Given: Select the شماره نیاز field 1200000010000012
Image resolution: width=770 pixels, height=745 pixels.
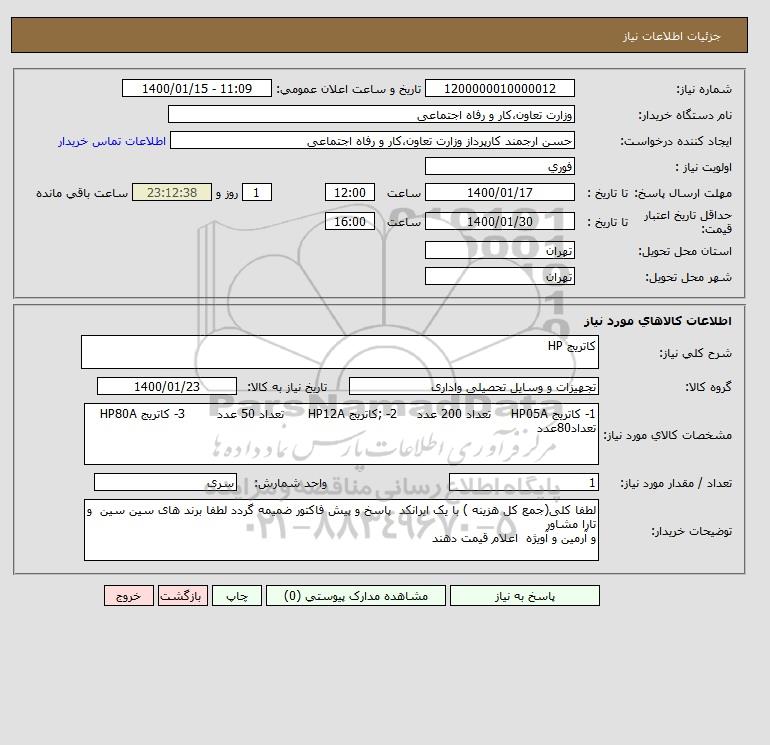Looking at the screenshot, I should click(x=499, y=88).
